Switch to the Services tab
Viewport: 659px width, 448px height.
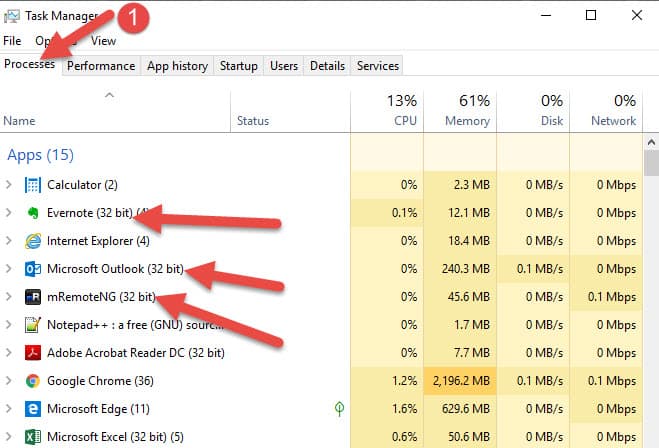377,66
